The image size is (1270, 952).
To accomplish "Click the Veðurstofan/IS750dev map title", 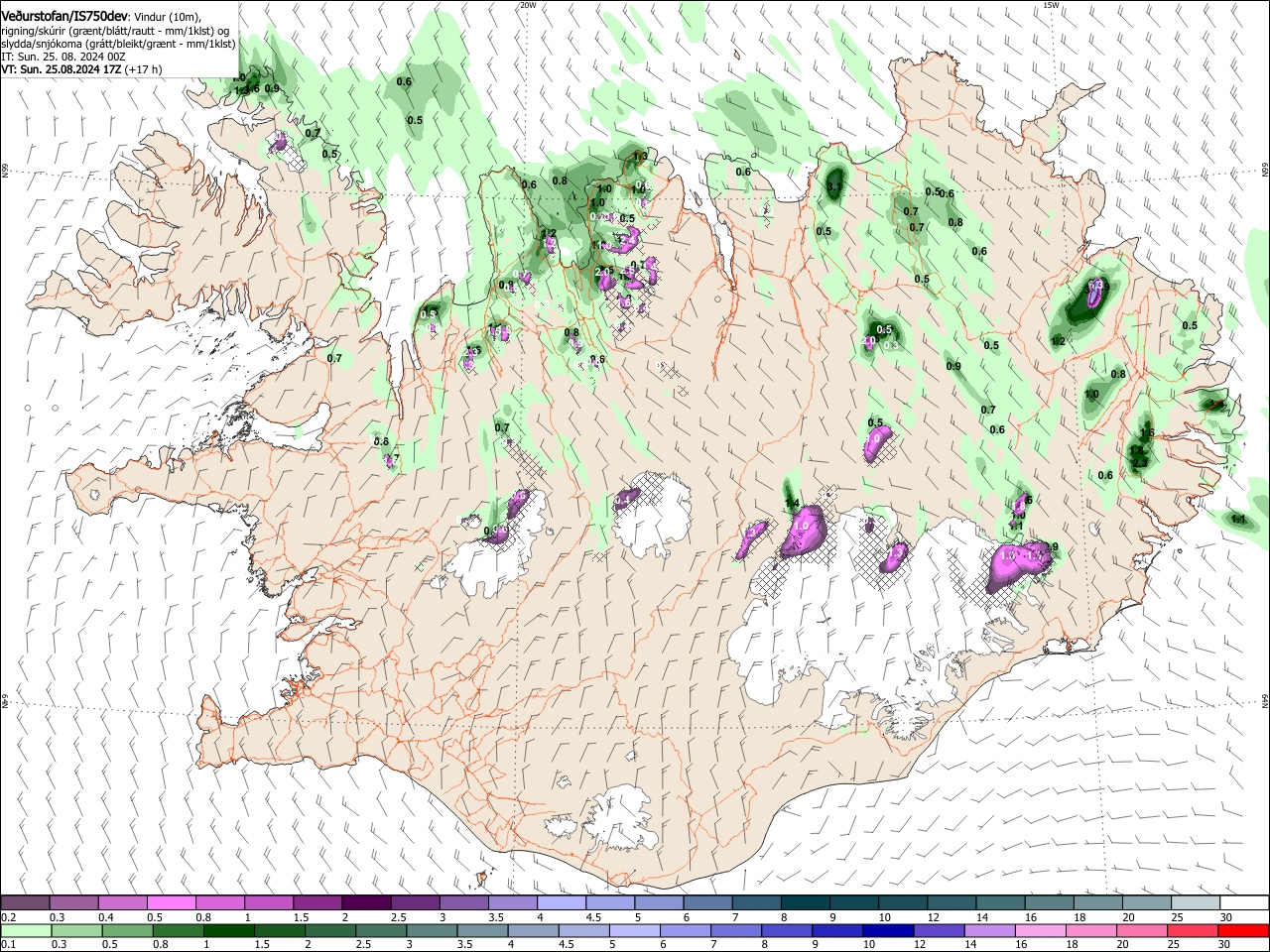I will coord(64,17).
